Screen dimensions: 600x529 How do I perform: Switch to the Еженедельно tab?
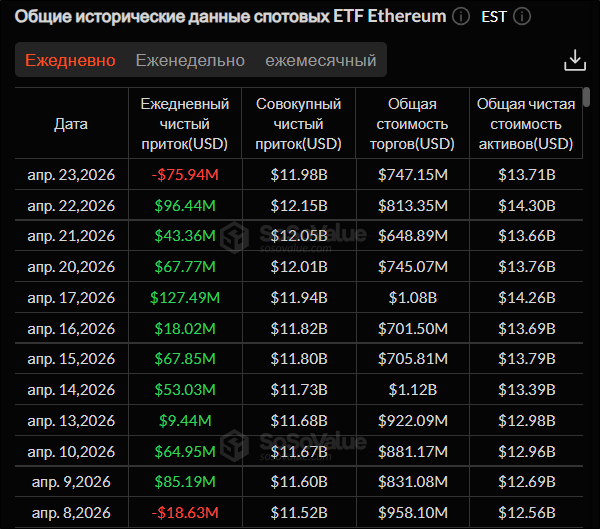click(190, 61)
